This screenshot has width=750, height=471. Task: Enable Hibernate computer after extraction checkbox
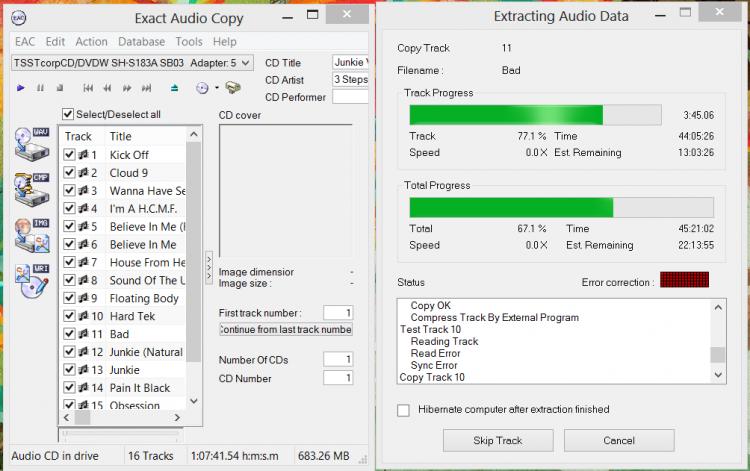pyautogui.click(x=403, y=410)
